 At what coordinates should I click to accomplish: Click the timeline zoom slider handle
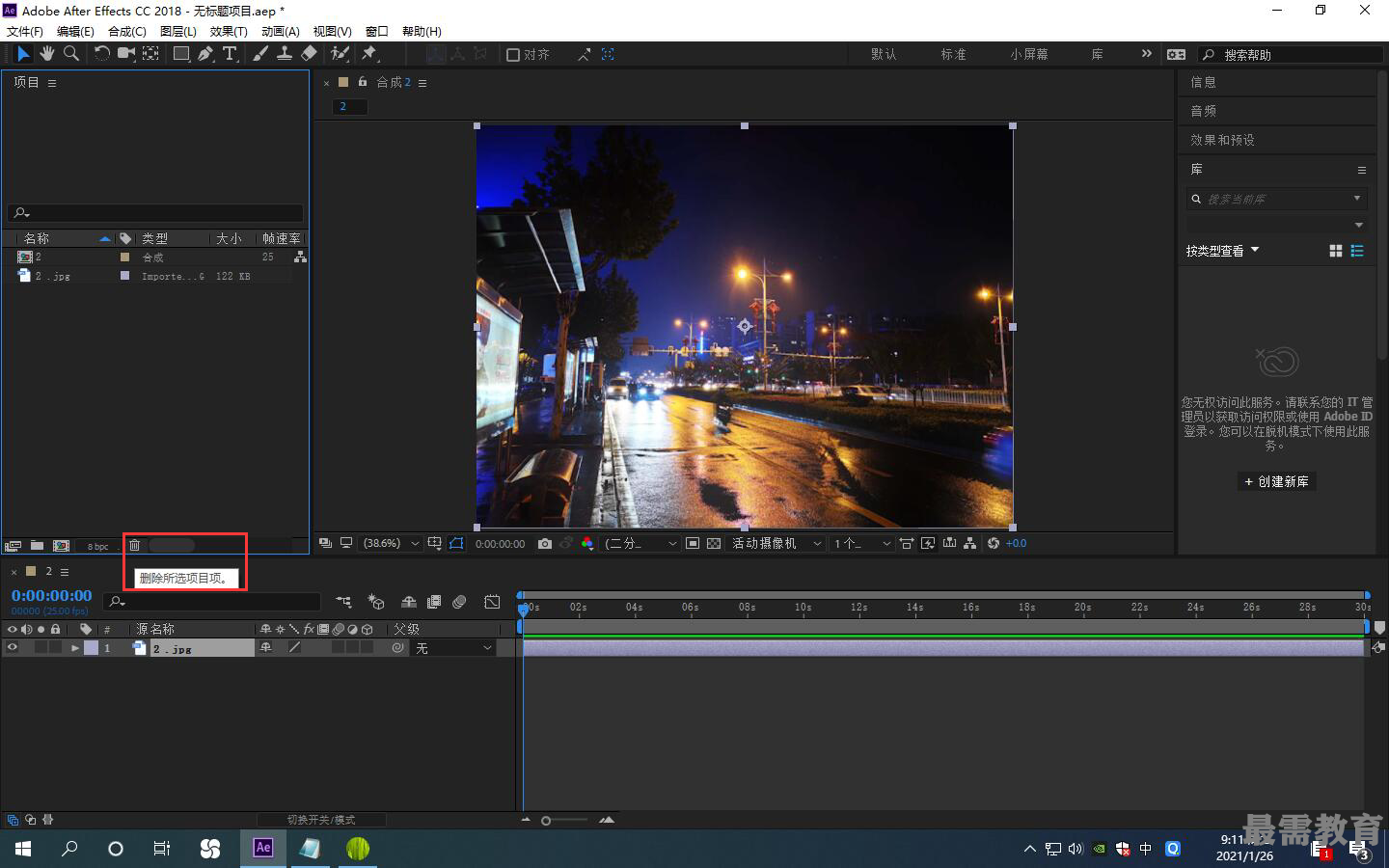point(546,821)
